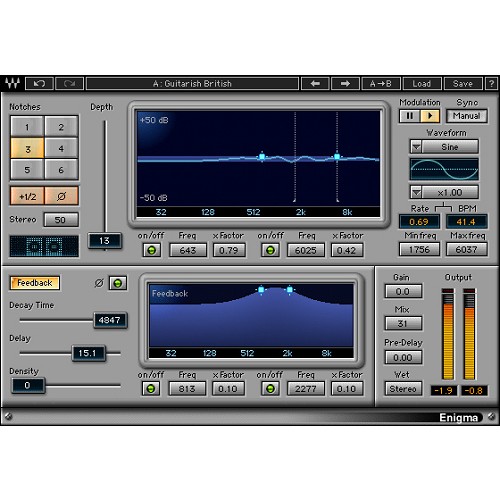Image resolution: width=500 pixels, height=500 pixels.
Task: Click the Max freq field 6037
Action: [466, 249]
